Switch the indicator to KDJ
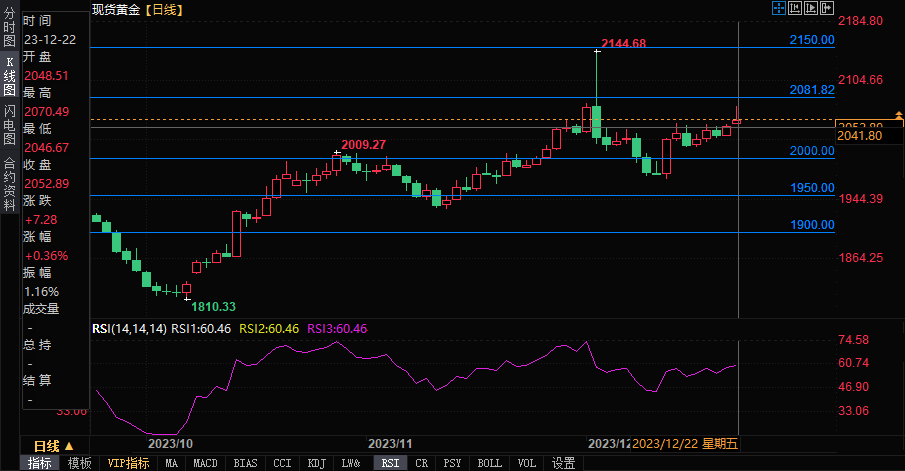Screen dimensions: 905x471 pos(316,463)
